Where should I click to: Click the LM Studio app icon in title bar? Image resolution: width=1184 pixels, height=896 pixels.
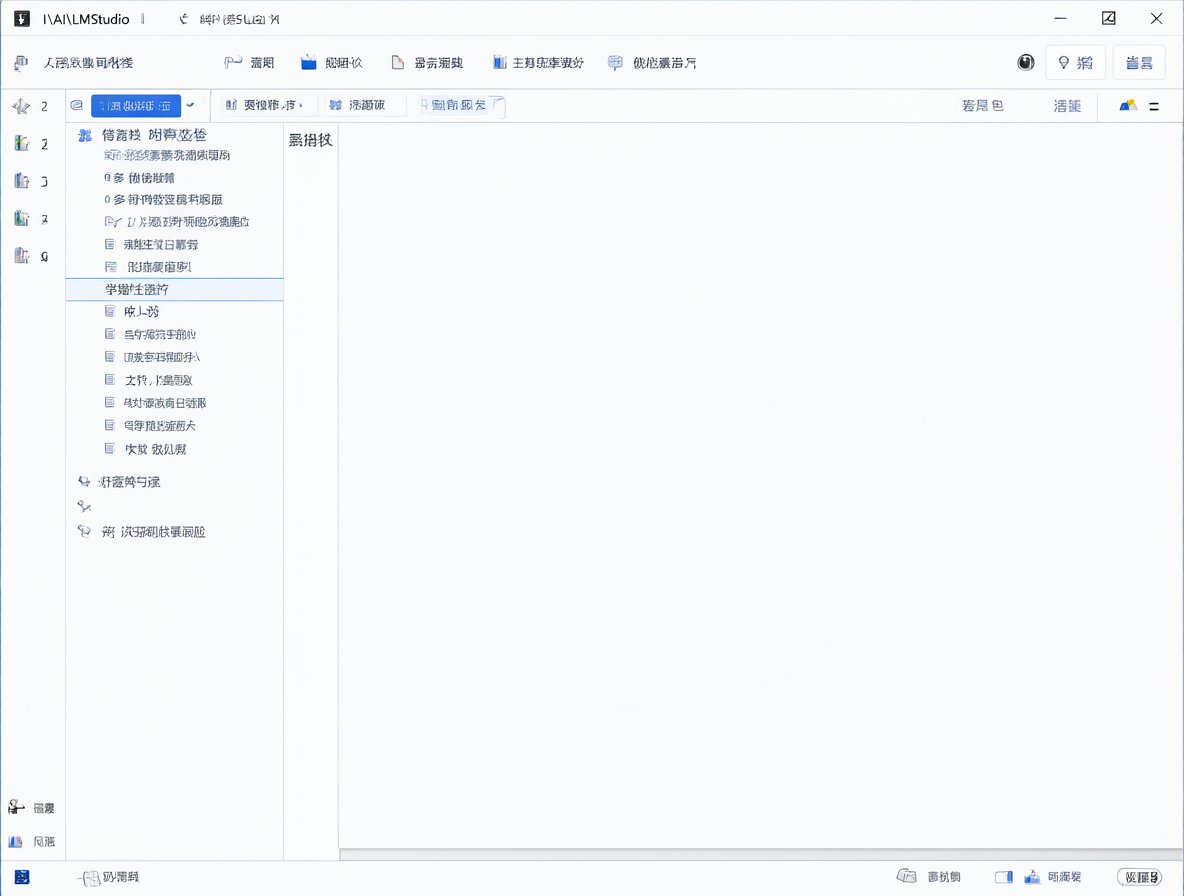point(22,19)
